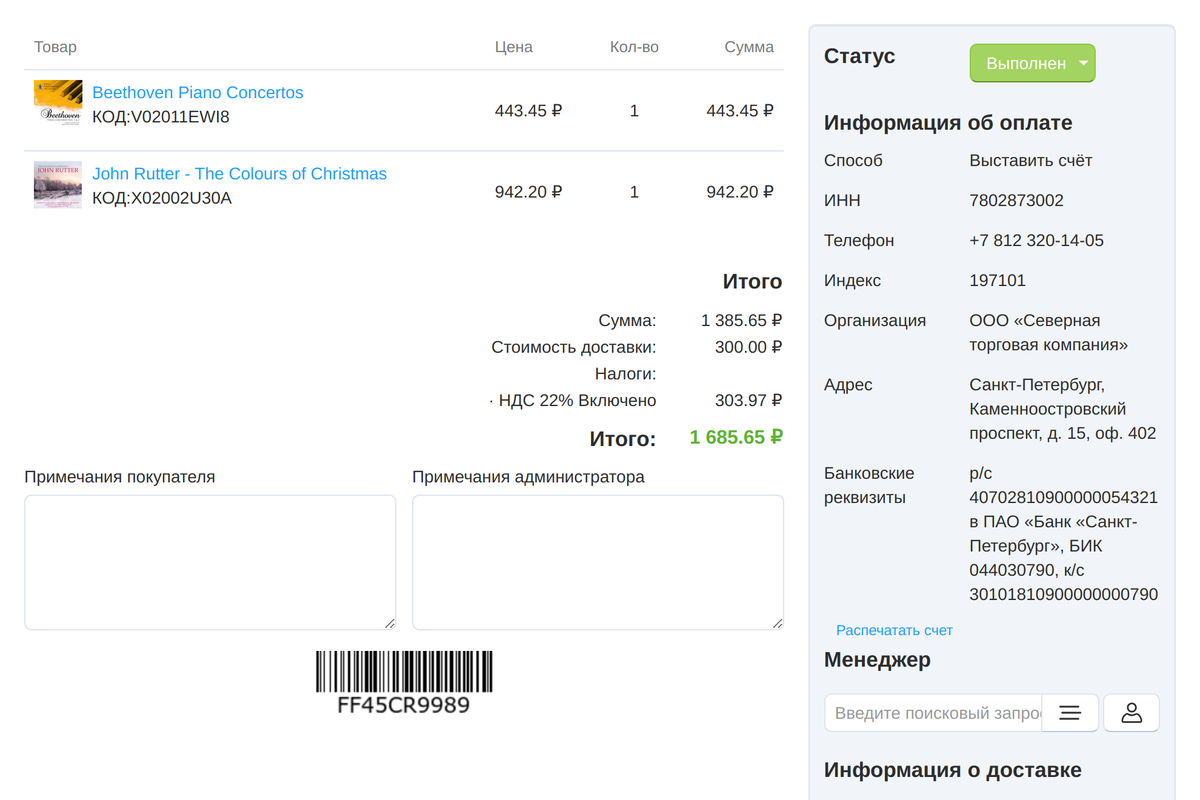Click the Сумма column header

749,47
